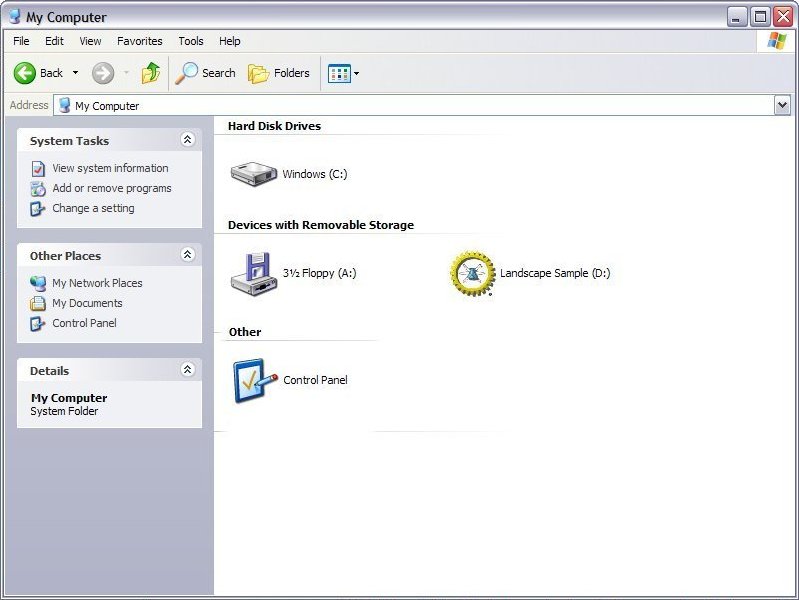Open the Favorites menu

[x=140, y=41]
